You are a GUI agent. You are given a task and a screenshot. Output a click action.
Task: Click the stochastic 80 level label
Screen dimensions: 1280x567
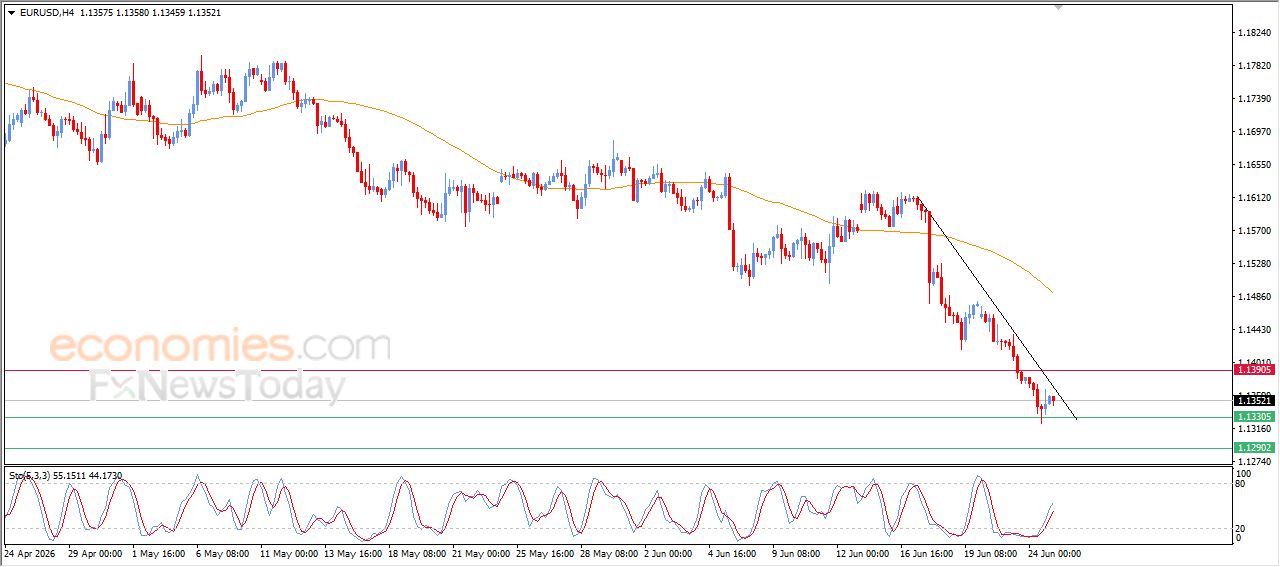click(1241, 484)
